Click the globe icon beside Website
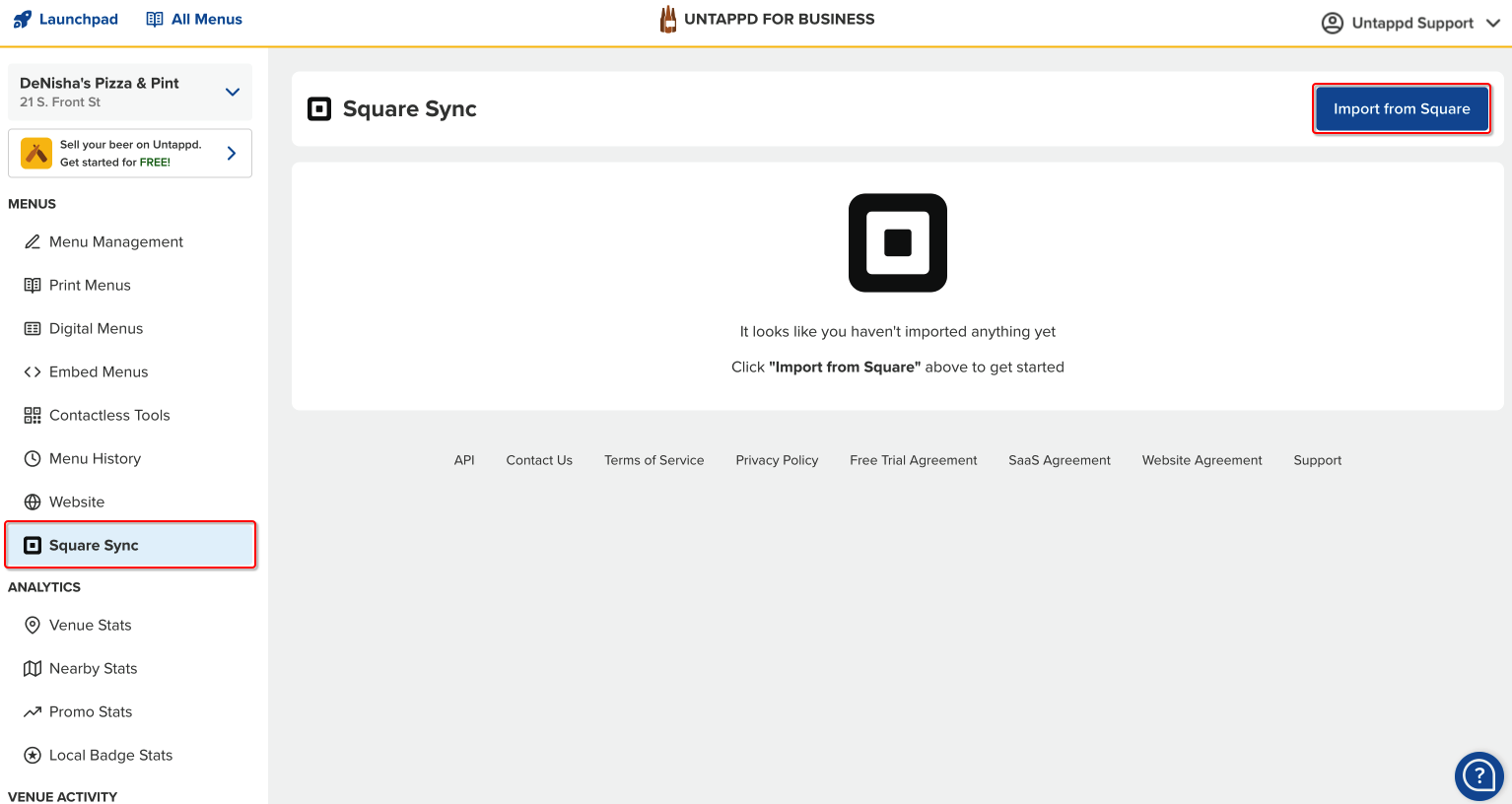 [33, 502]
